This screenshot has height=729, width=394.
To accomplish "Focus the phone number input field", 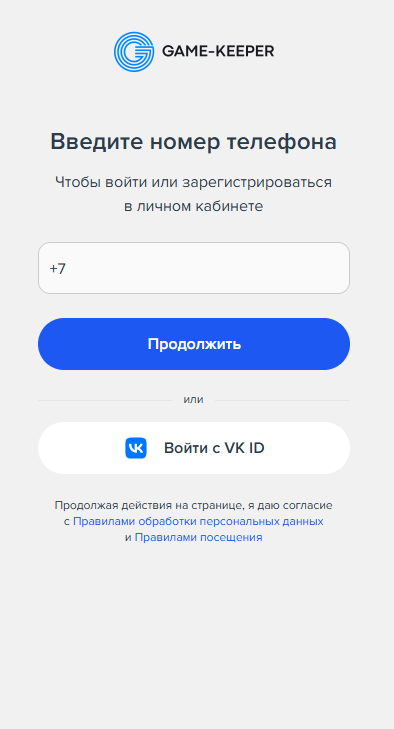I will pos(194,268).
